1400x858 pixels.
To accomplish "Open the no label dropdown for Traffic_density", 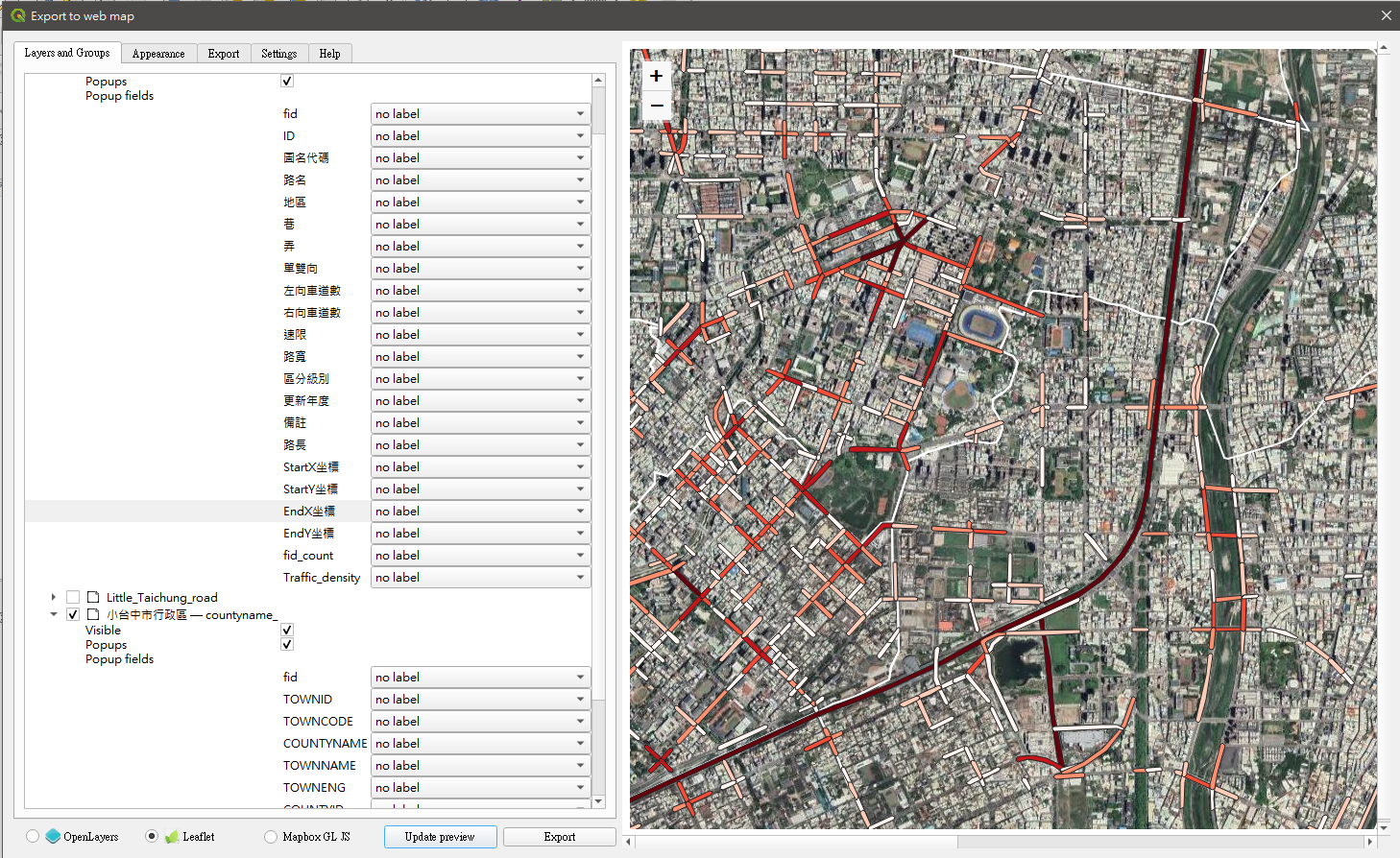I will coord(580,577).
